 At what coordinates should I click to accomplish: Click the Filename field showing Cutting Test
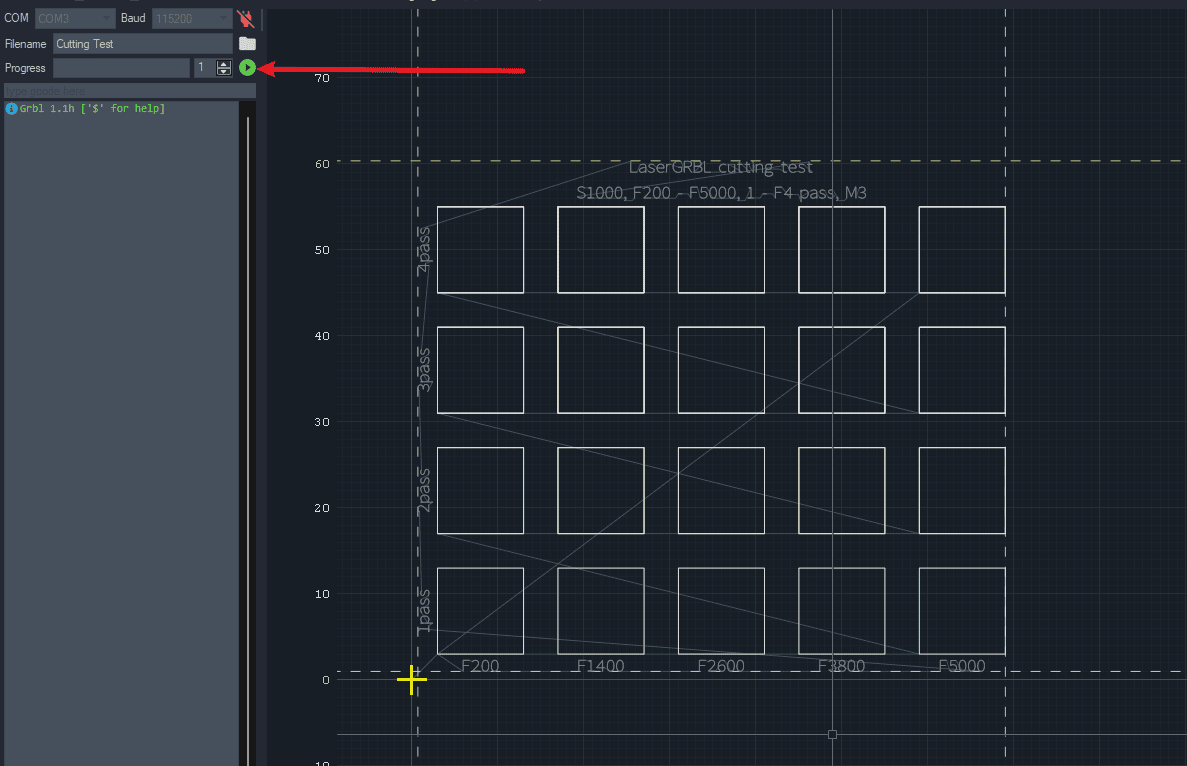click(x=142, y=43)
